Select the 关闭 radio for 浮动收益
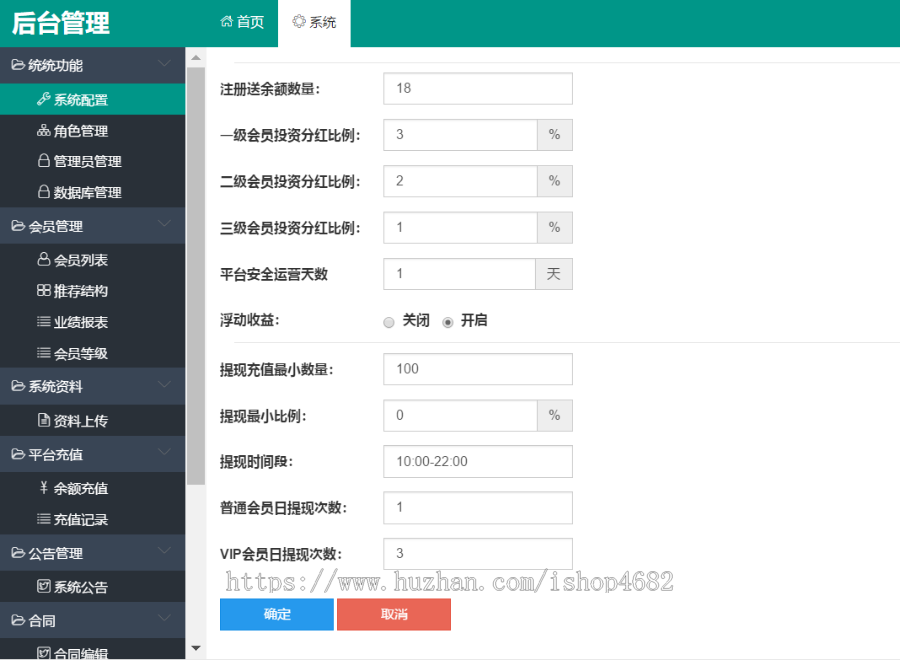Image resolution: width=900 pixels, height=660 pixels. [389, 322]
